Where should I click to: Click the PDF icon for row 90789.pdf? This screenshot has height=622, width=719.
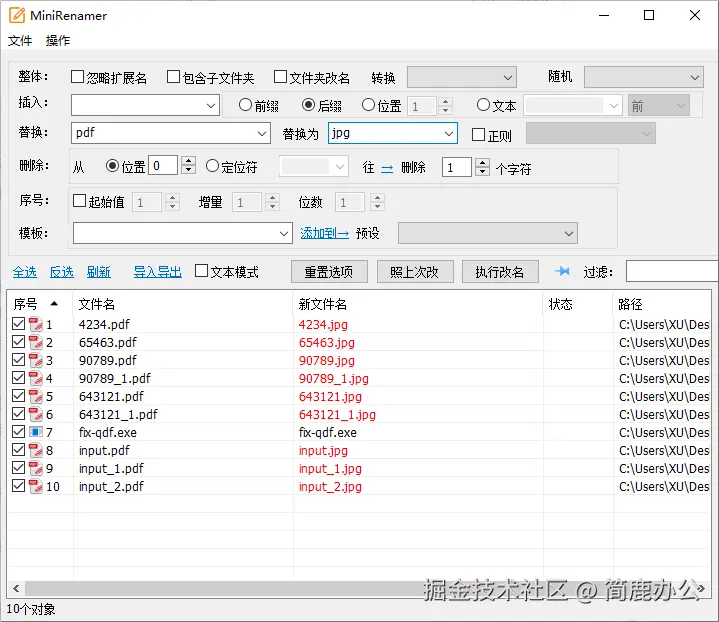tap(35, 360)
